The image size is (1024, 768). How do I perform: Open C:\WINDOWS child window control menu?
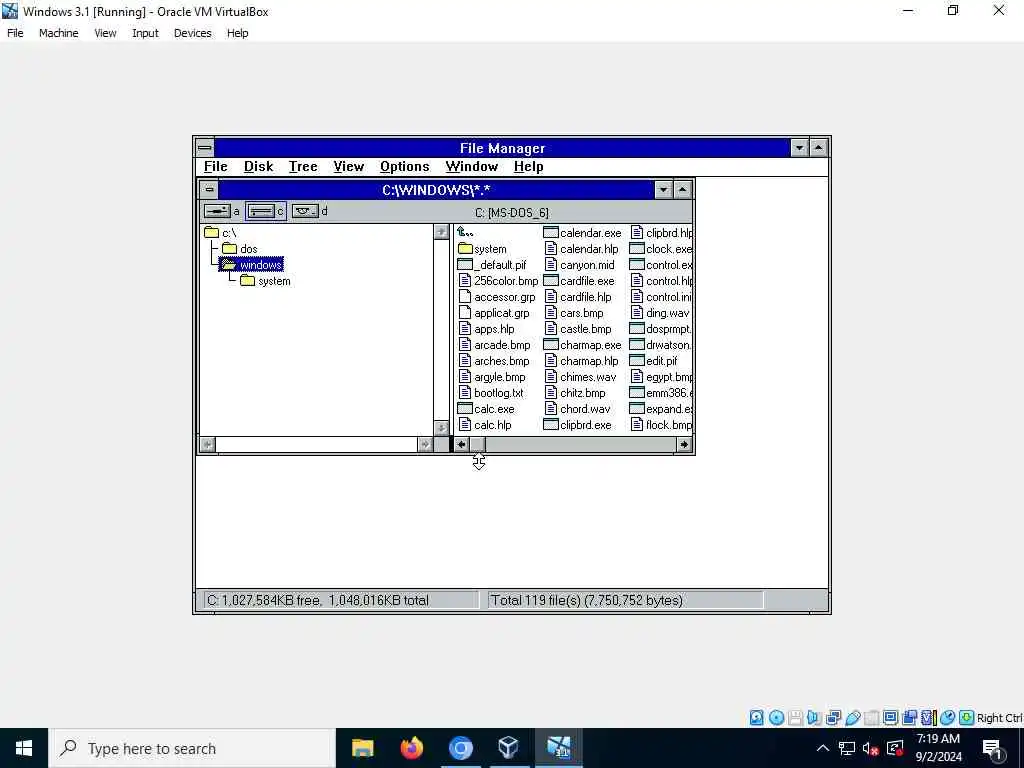point(209,190)
